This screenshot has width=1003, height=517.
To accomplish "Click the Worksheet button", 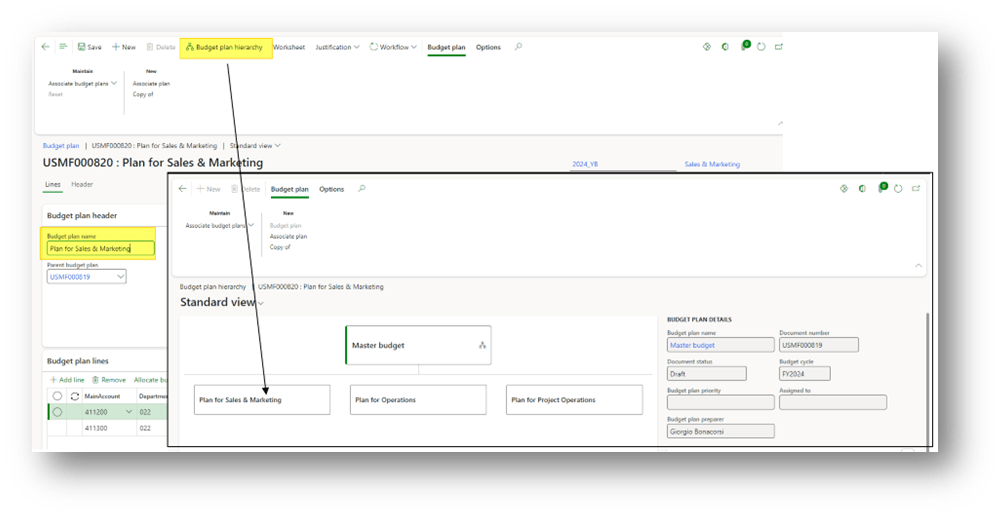I will click(x=289, y=47).
